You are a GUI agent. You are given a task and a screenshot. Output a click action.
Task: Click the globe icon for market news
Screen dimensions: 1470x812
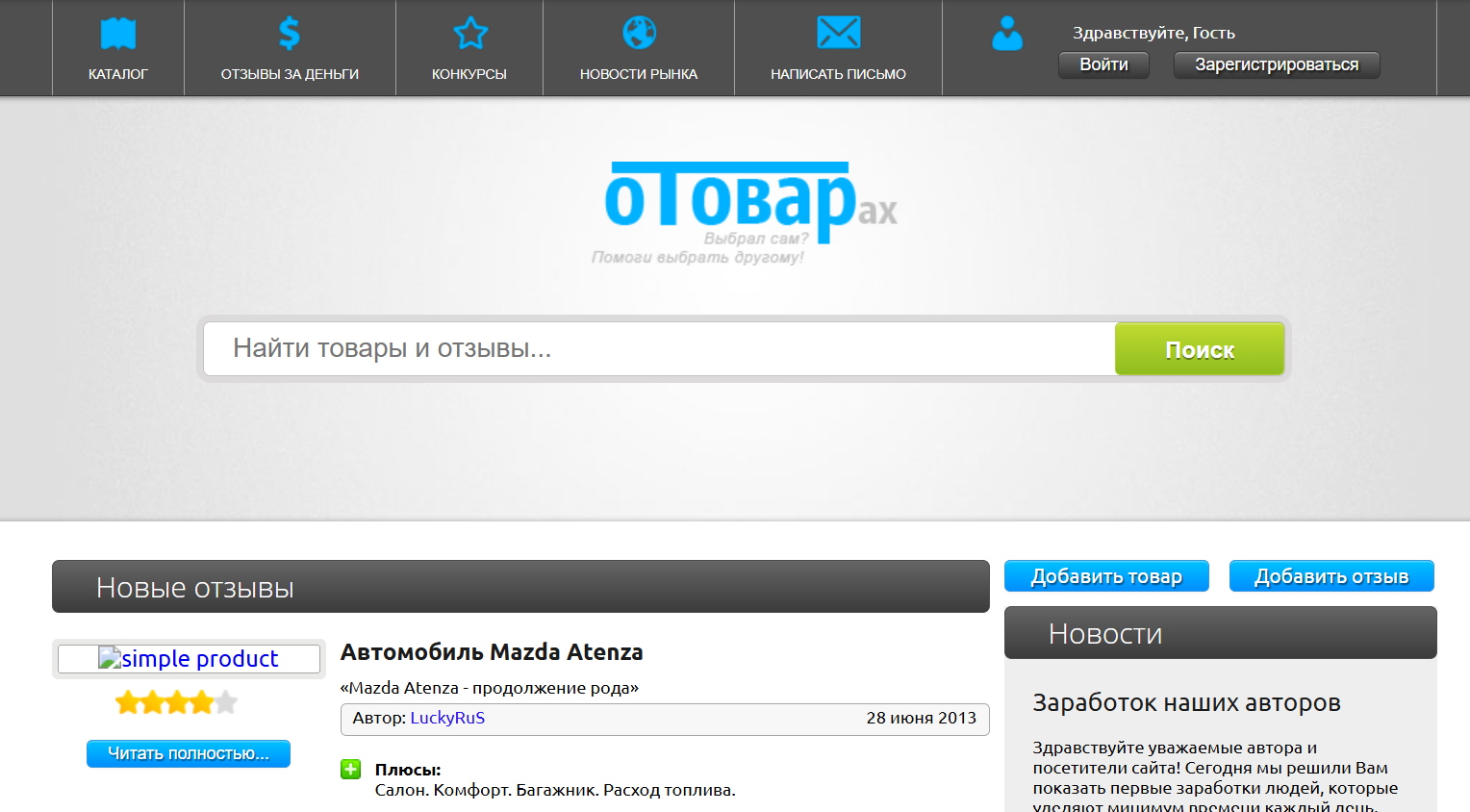[639, 33]
